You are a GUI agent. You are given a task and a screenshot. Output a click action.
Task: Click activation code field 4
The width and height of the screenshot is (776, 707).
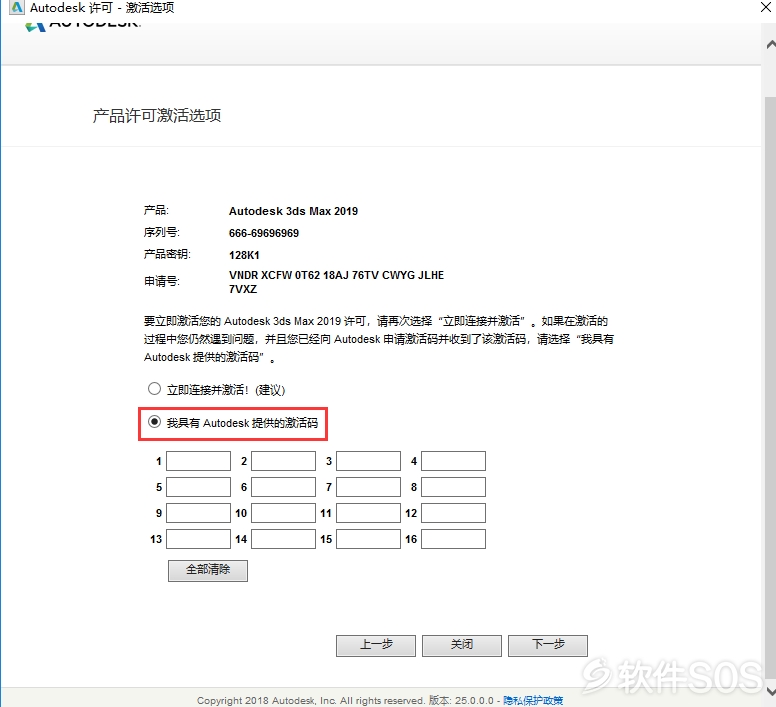[453, 461]
